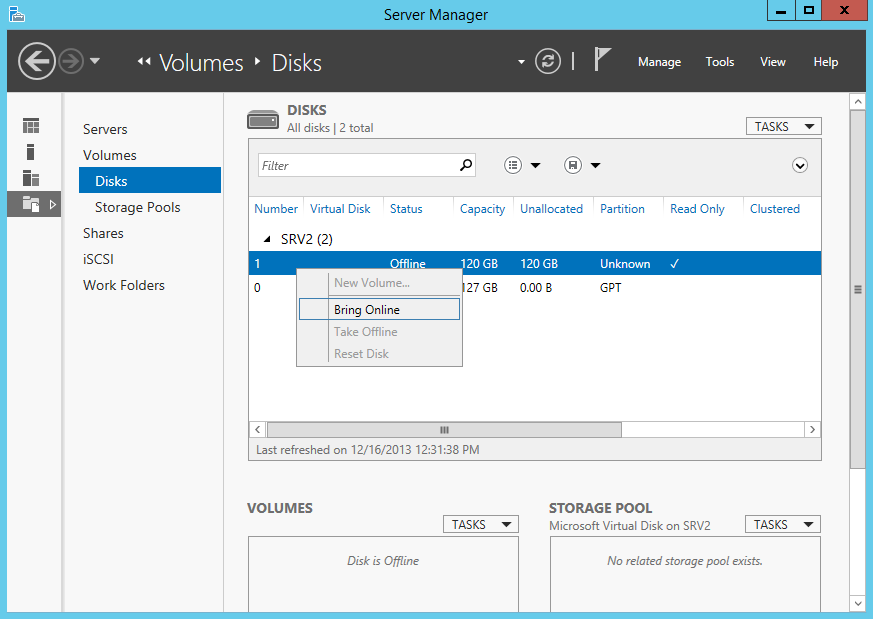The image size is (873, 619).
Task: Open the iSCSI section
Action: 99,259
